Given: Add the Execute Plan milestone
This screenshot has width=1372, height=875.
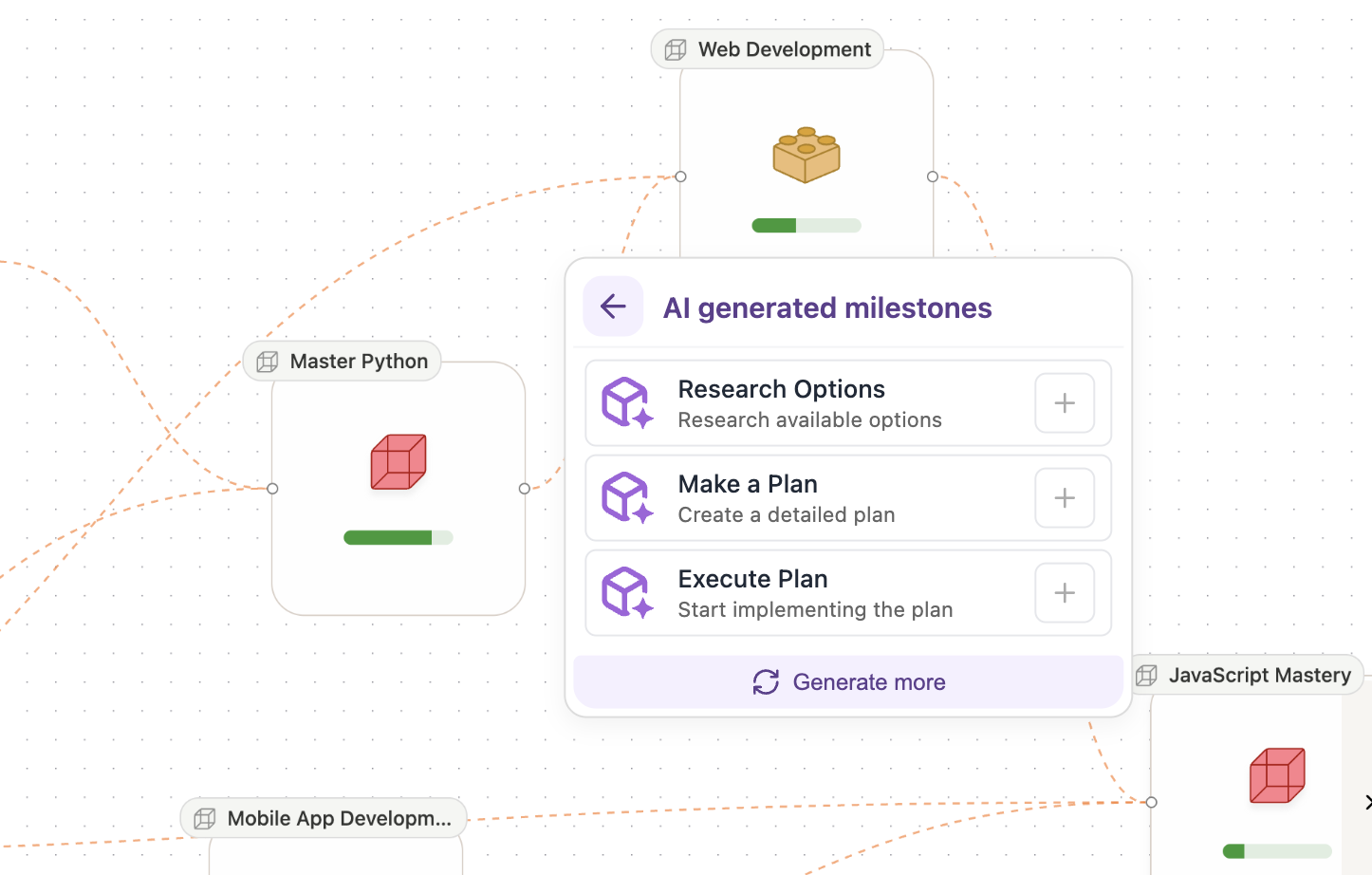Looking at the screenshot, I should [1064, 593].
